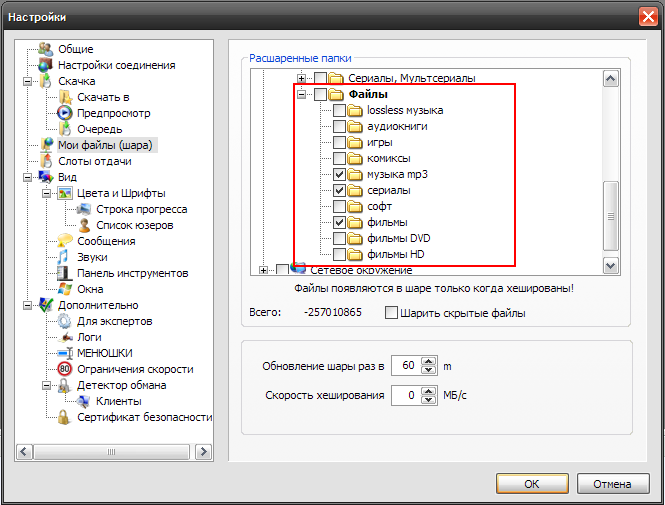Image resolution: width=665 pixels, height=505 pixels.
Task: Collapse the Файлы folder node
Action: pos(301,94)
